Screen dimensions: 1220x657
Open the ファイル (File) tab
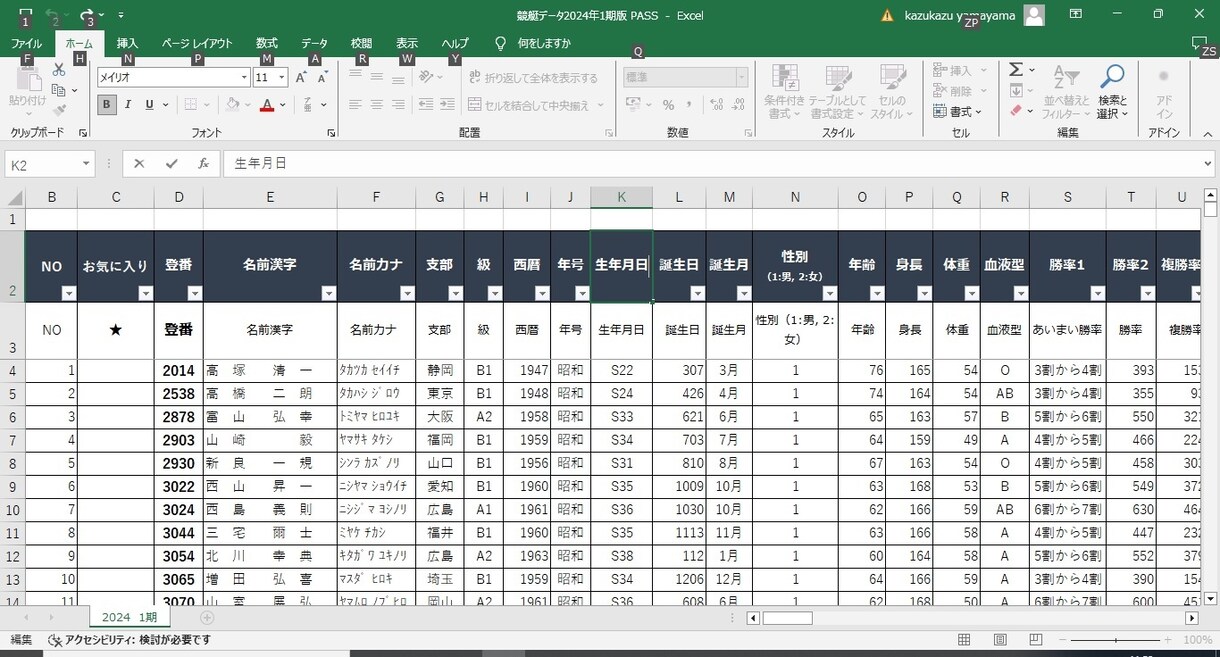tap(26, 44)
